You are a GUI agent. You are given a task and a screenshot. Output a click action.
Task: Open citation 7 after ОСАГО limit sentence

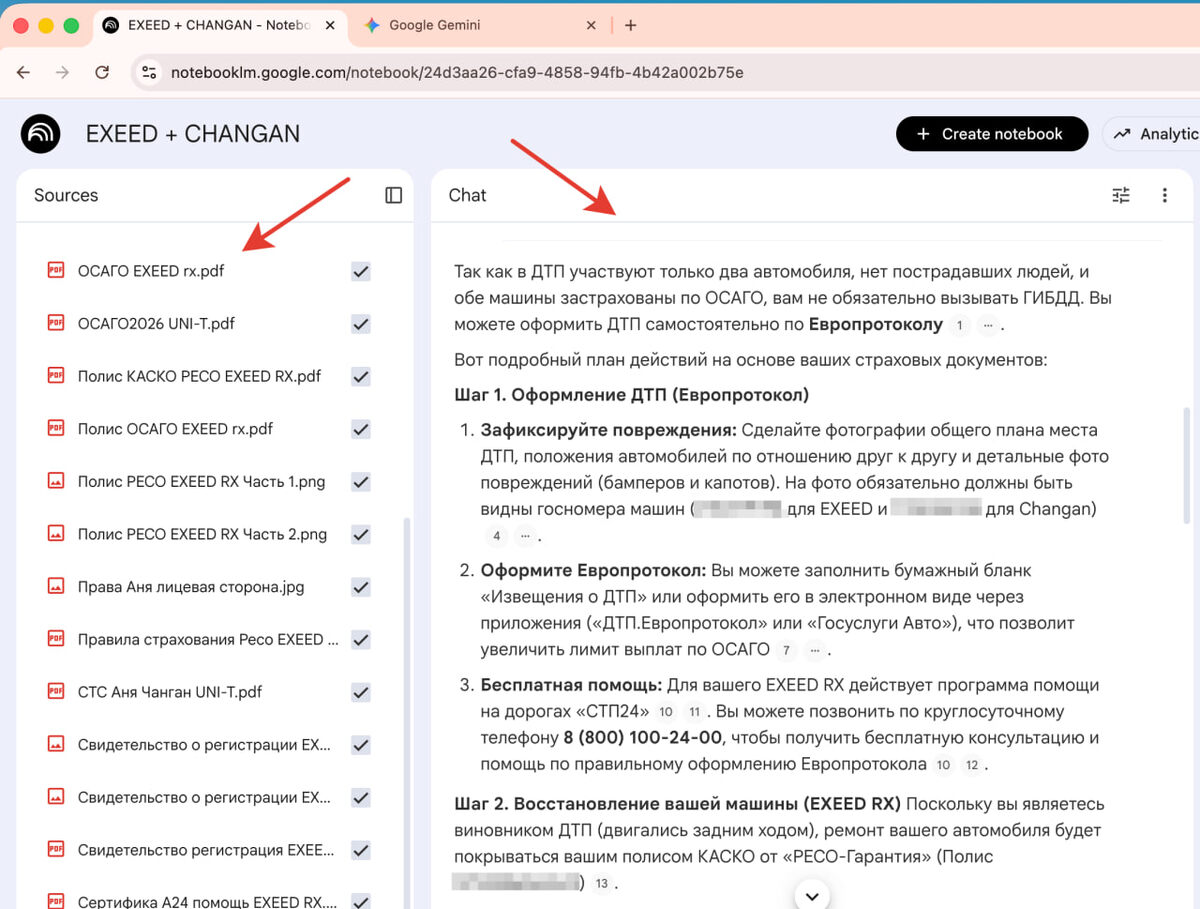point(787,651)
